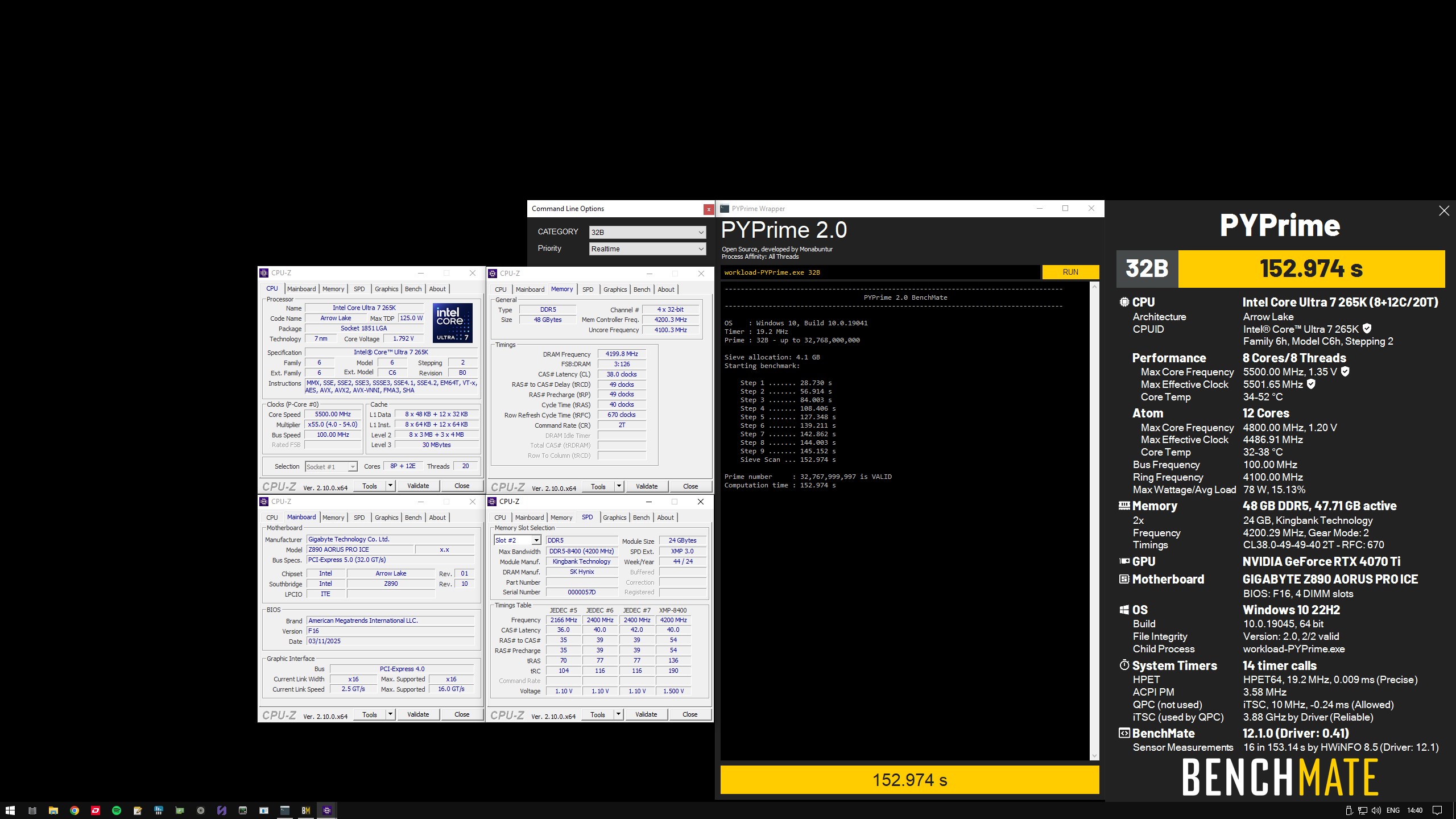Click the PYPrime console scrollbar up arrow
This screenshot has height=819, width=1456.
click(x=1094, y=287)
